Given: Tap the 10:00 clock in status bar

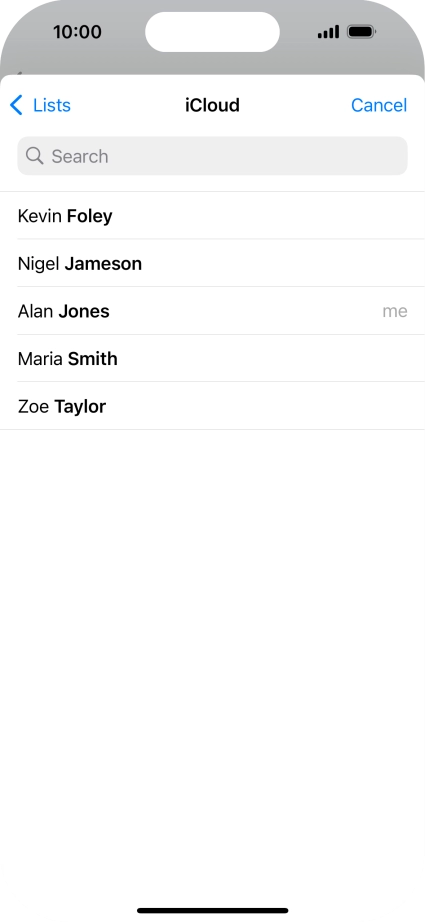Looking at the screenshot, I should click(77, 32).
